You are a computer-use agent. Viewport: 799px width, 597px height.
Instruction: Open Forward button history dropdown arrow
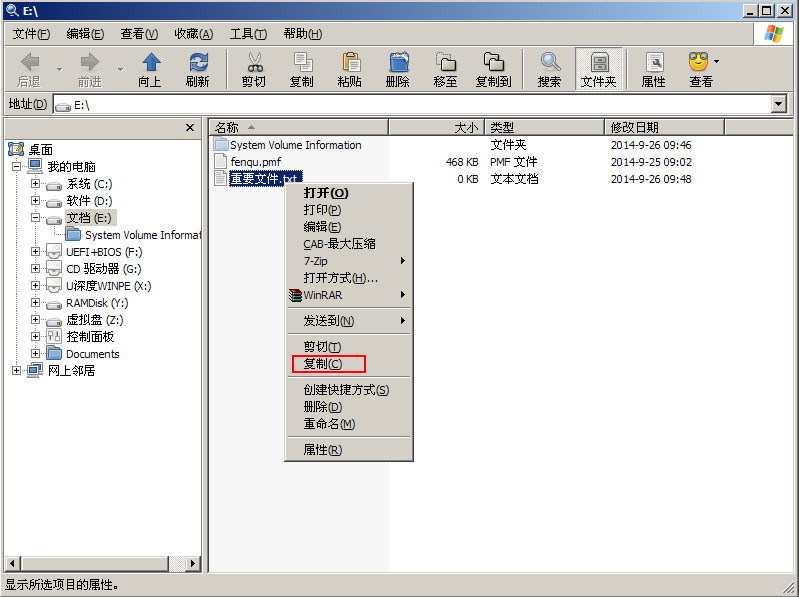click(120, 69)
